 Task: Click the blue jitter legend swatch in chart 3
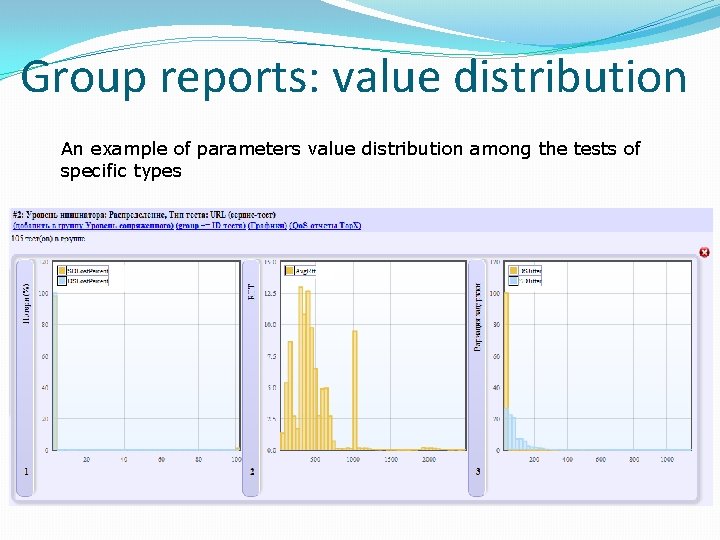click(x=514, y=281)
